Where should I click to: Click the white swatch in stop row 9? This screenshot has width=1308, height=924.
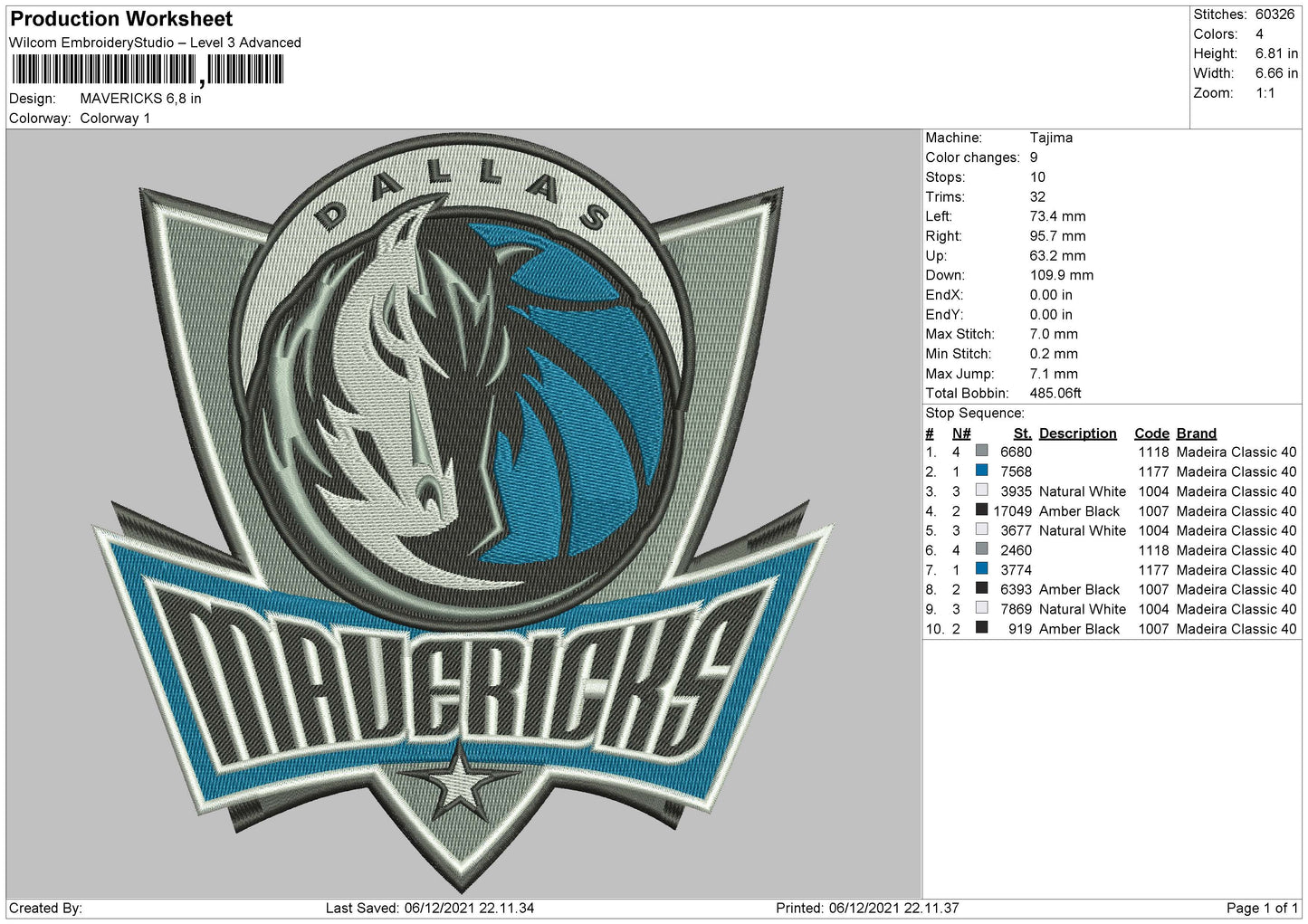[981, 608]
